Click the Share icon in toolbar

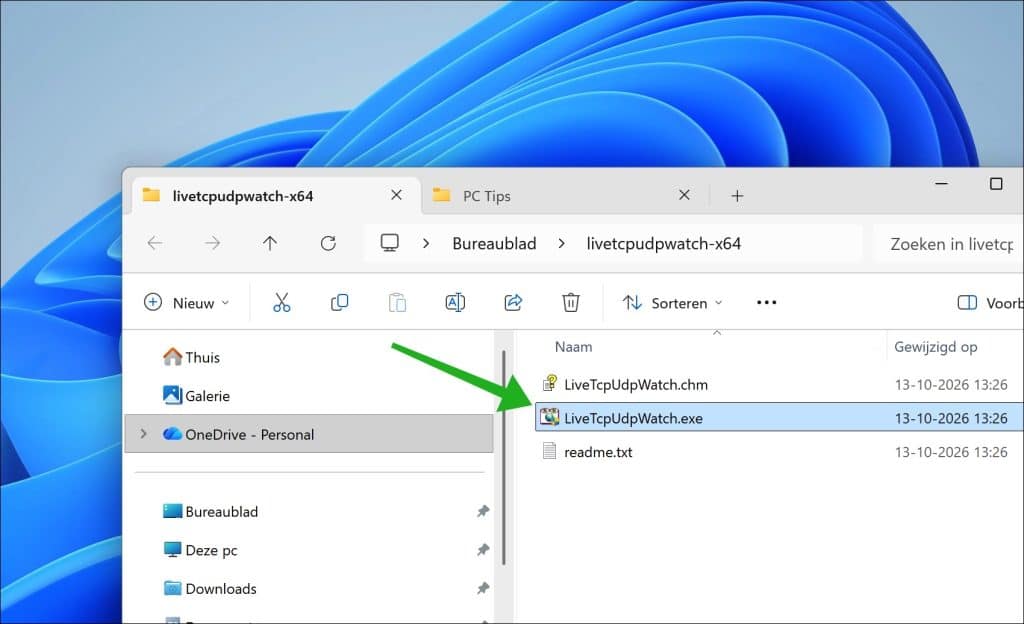click(513, 302)
